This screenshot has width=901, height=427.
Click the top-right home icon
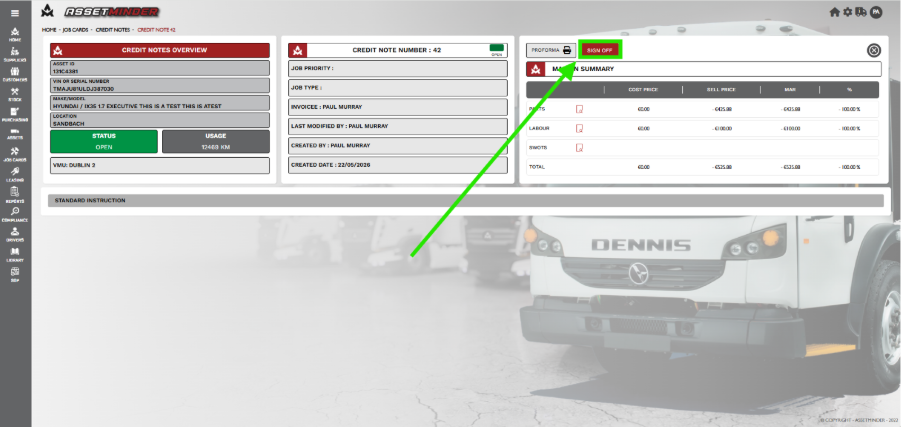[835, 12]
